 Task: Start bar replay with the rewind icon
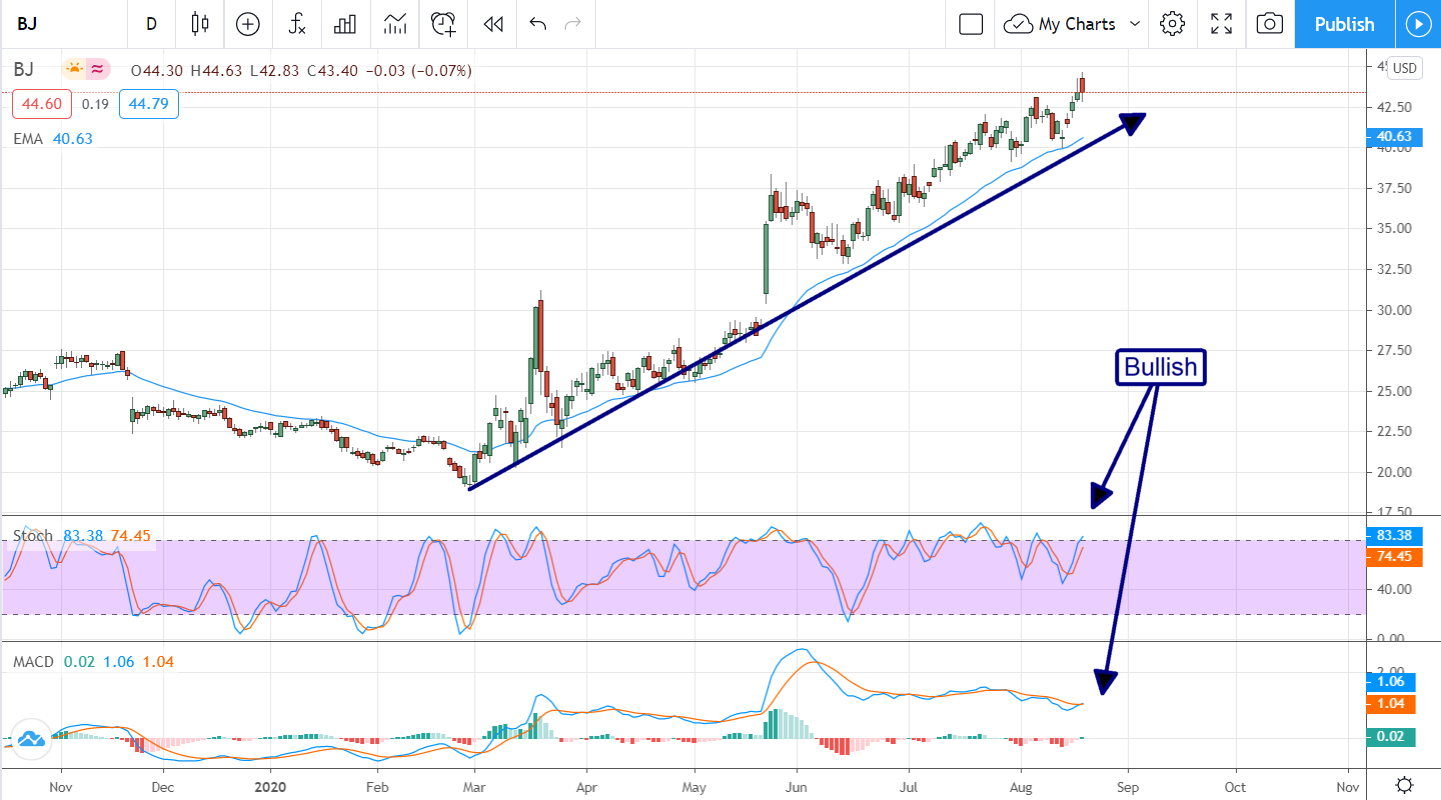[x=492, y=24]
